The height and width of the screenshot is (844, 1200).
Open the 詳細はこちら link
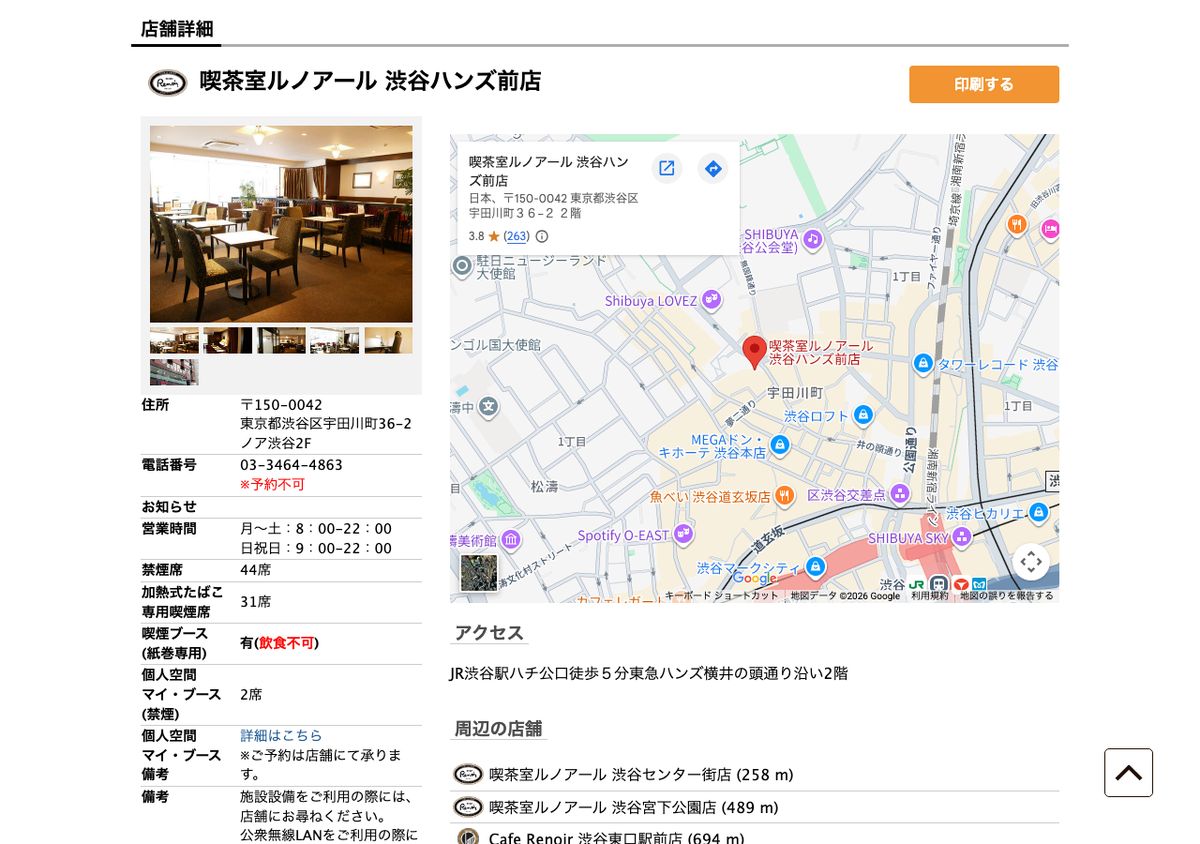(x=281, y=735)
